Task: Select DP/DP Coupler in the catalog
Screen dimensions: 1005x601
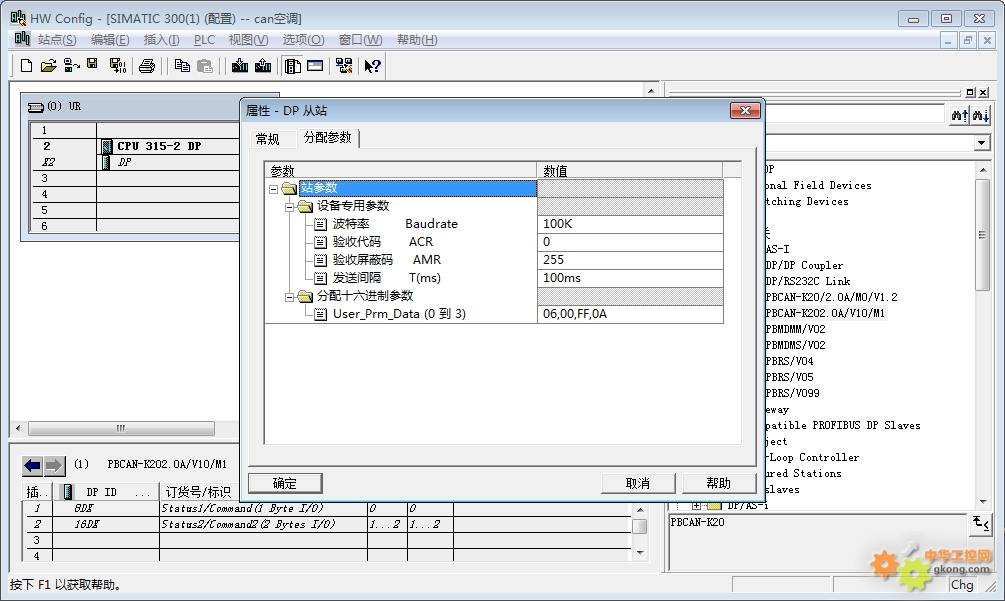Action: [804, 265]
